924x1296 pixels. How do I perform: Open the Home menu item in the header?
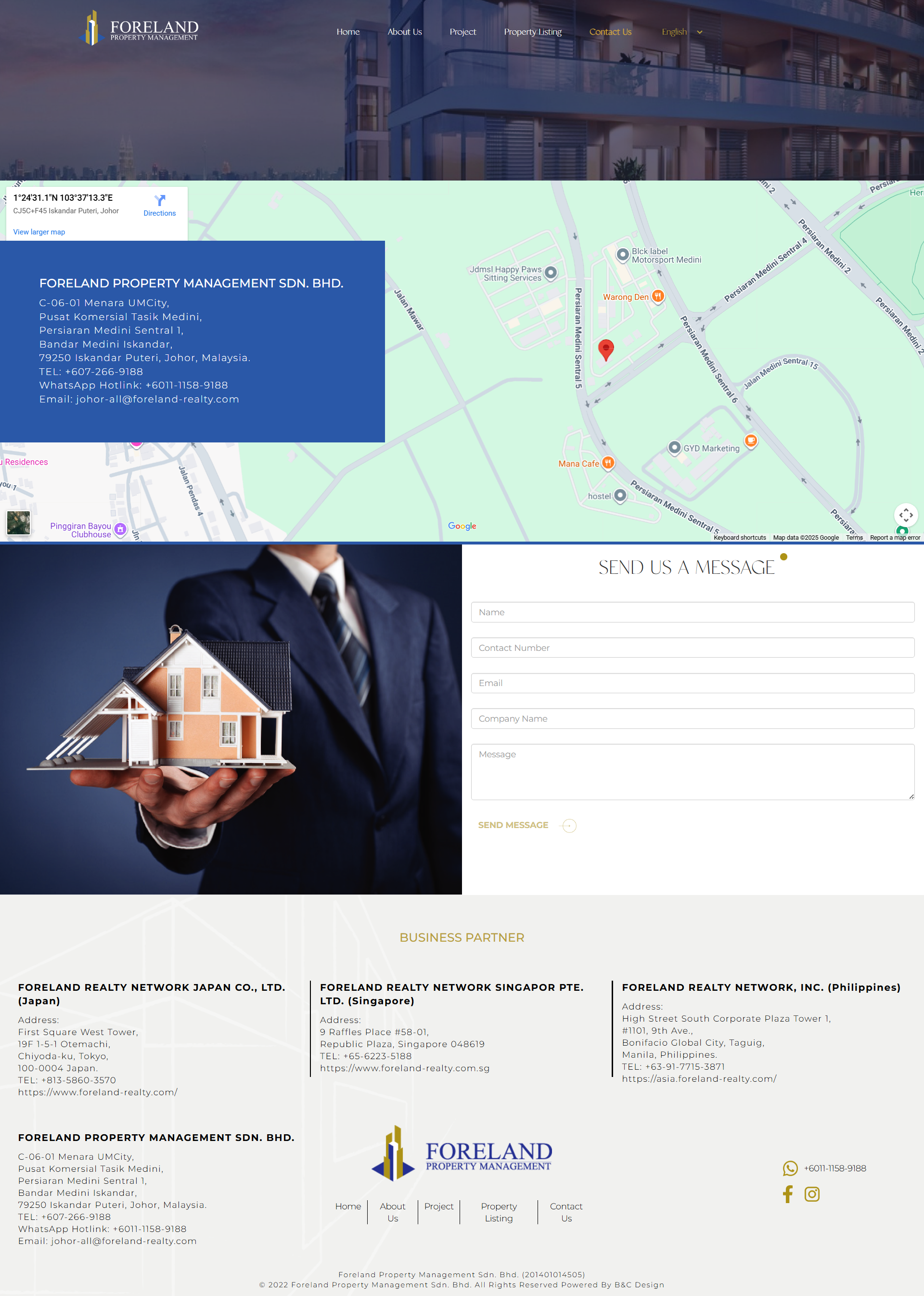347,32
